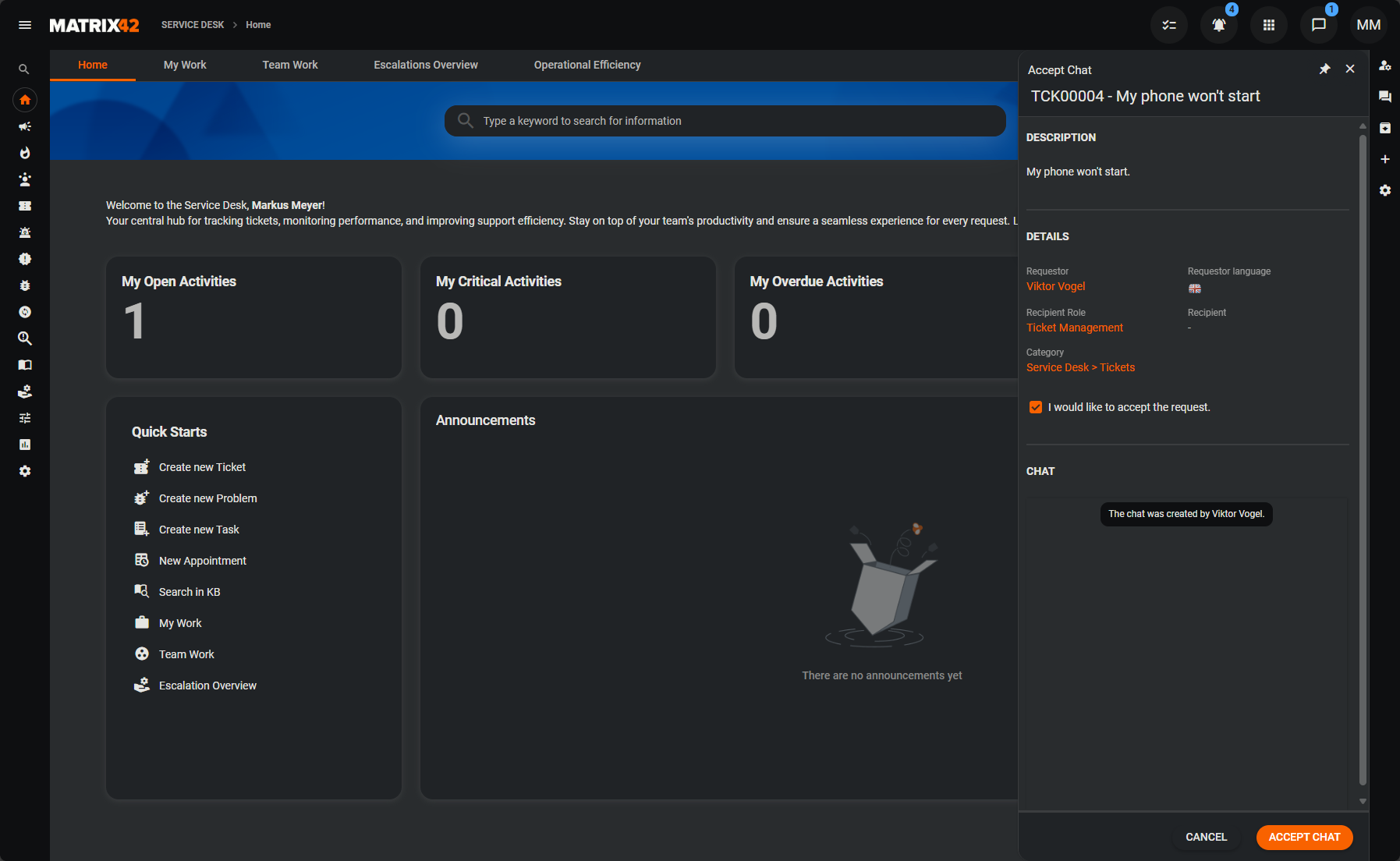
Task: Click the keyword search input field
Action: (725, 121)
